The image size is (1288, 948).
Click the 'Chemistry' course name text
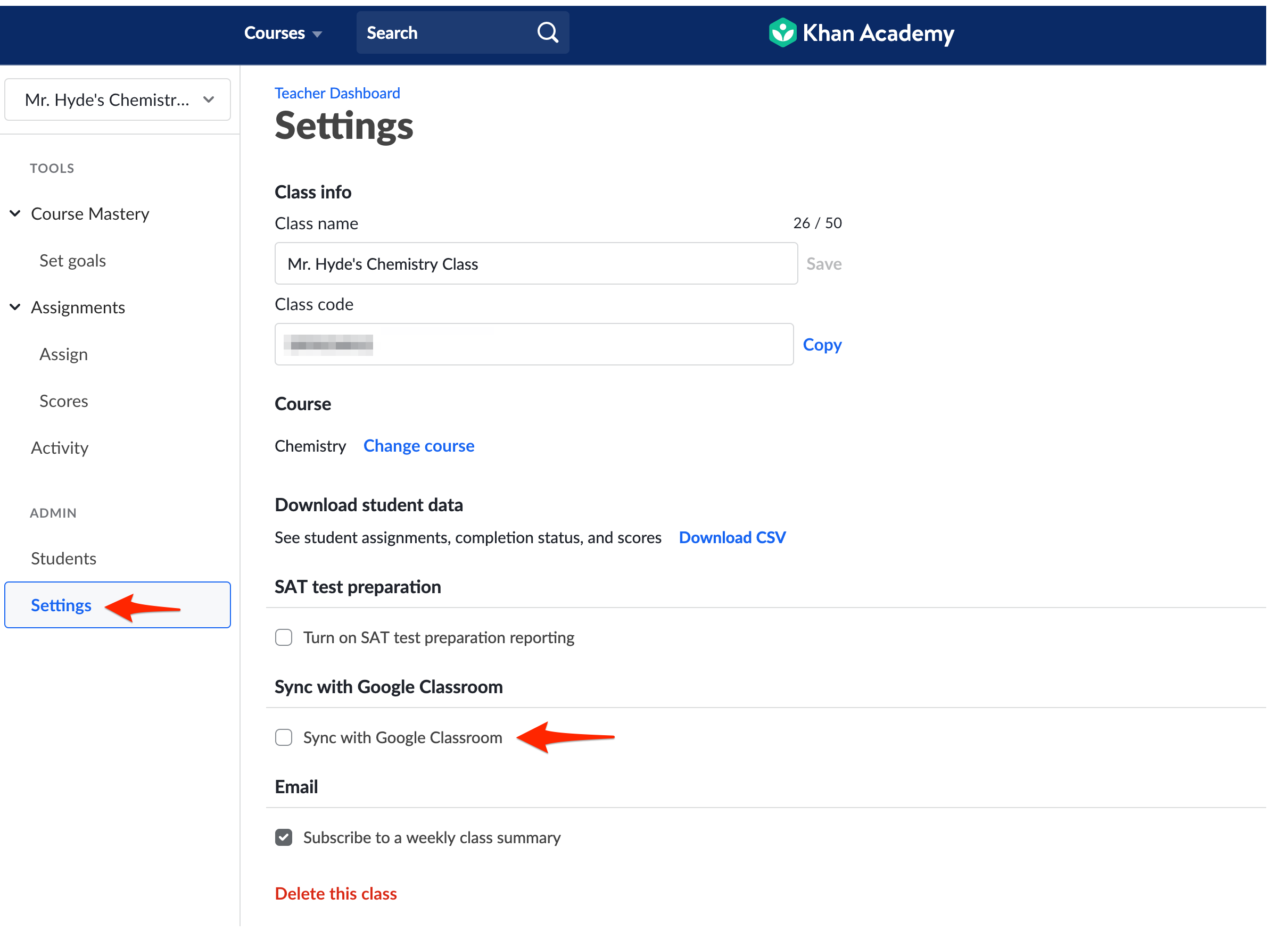click(x=310, y=446)
